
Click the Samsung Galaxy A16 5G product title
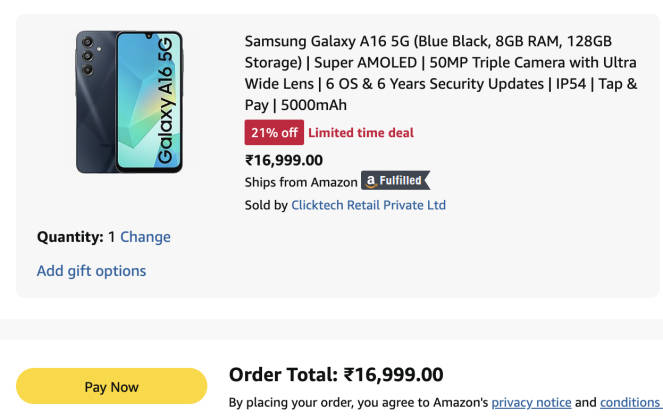tap(441, 73)
